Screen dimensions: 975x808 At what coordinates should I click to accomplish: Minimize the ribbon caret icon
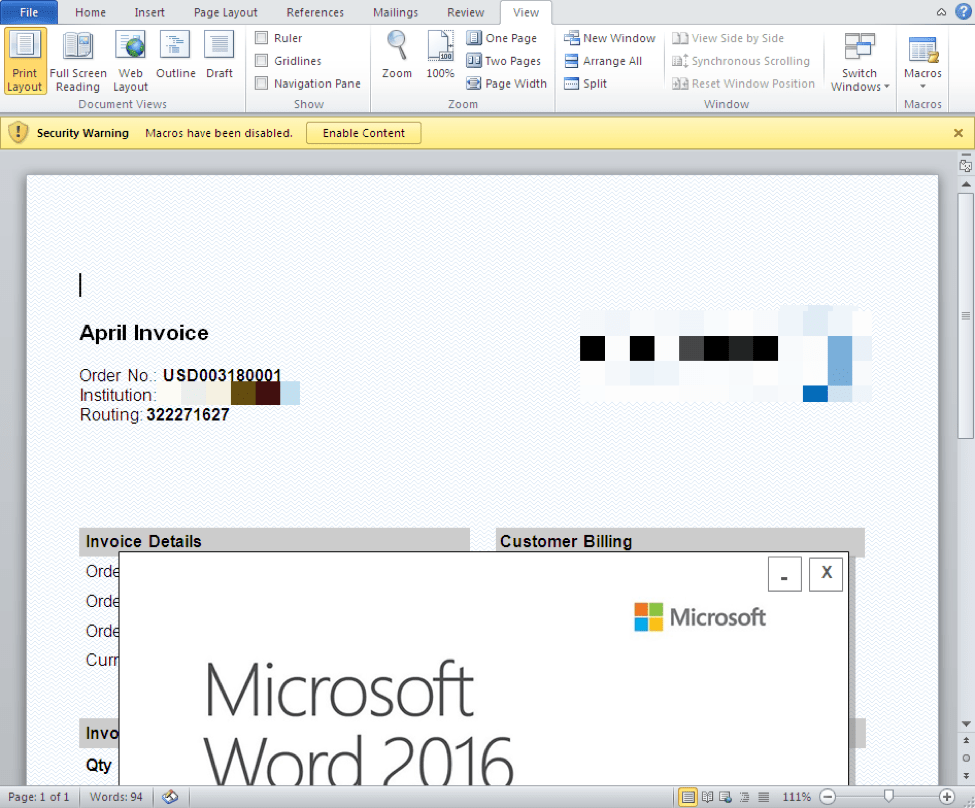point(941,12)
